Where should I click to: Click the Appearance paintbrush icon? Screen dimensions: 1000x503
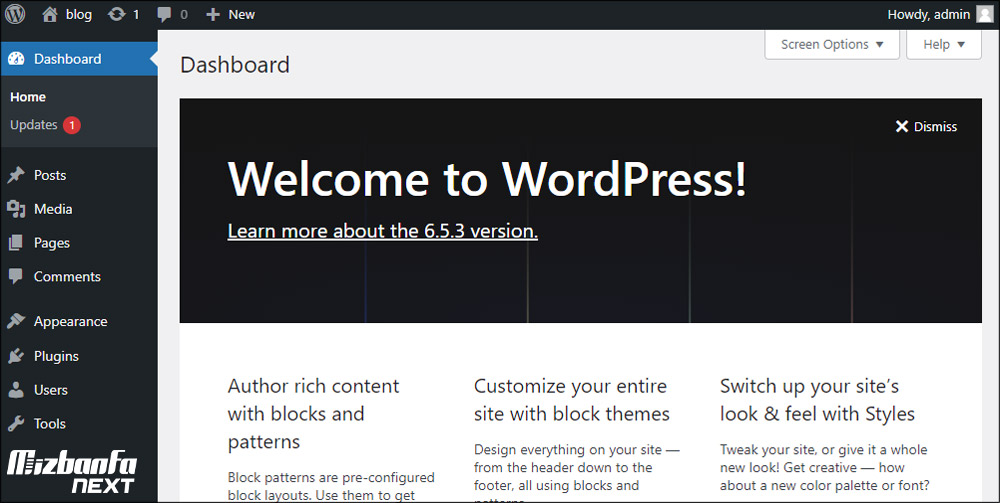[x=16, y=321]
